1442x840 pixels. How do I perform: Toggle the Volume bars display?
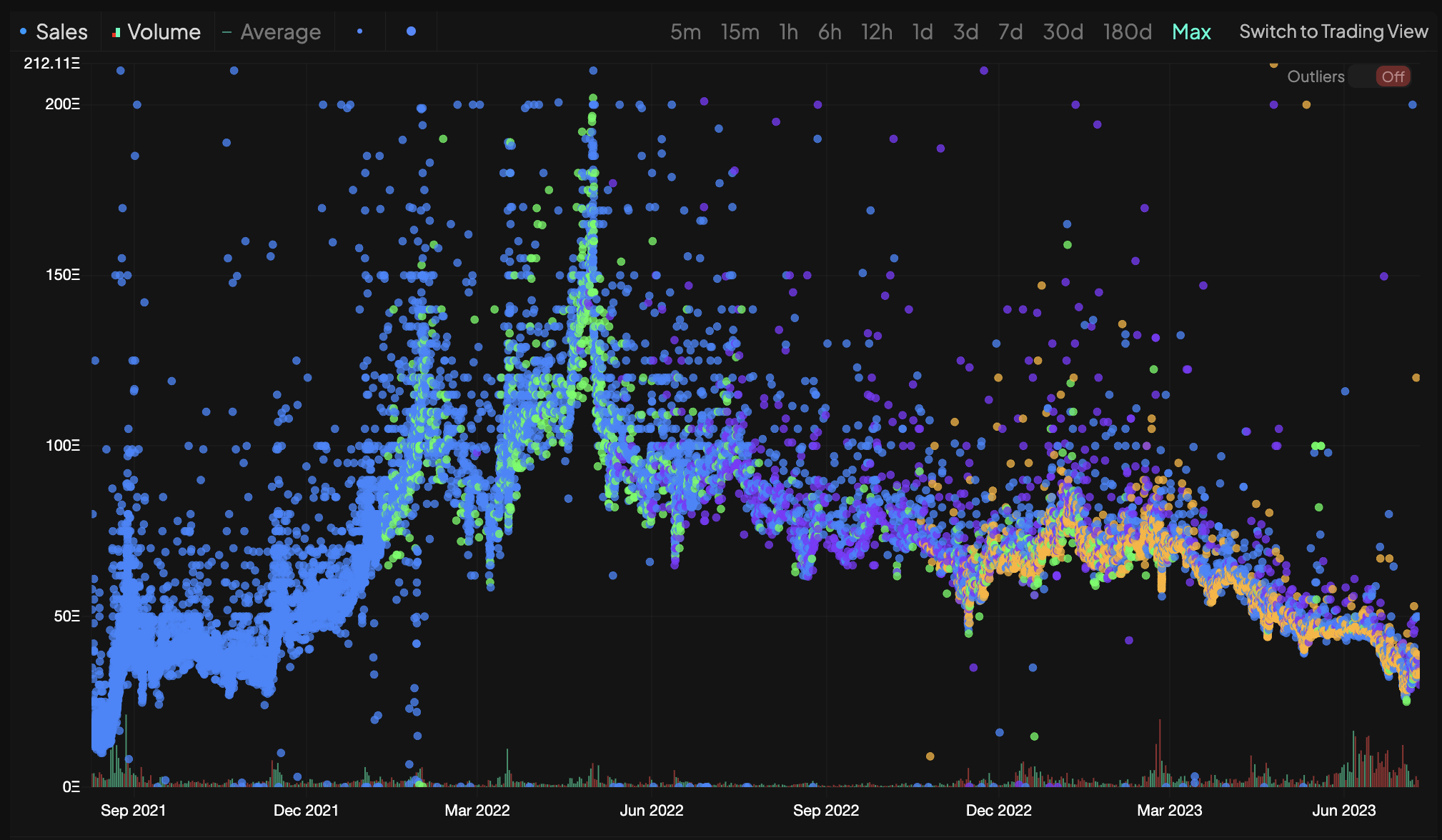click(156, 31)
